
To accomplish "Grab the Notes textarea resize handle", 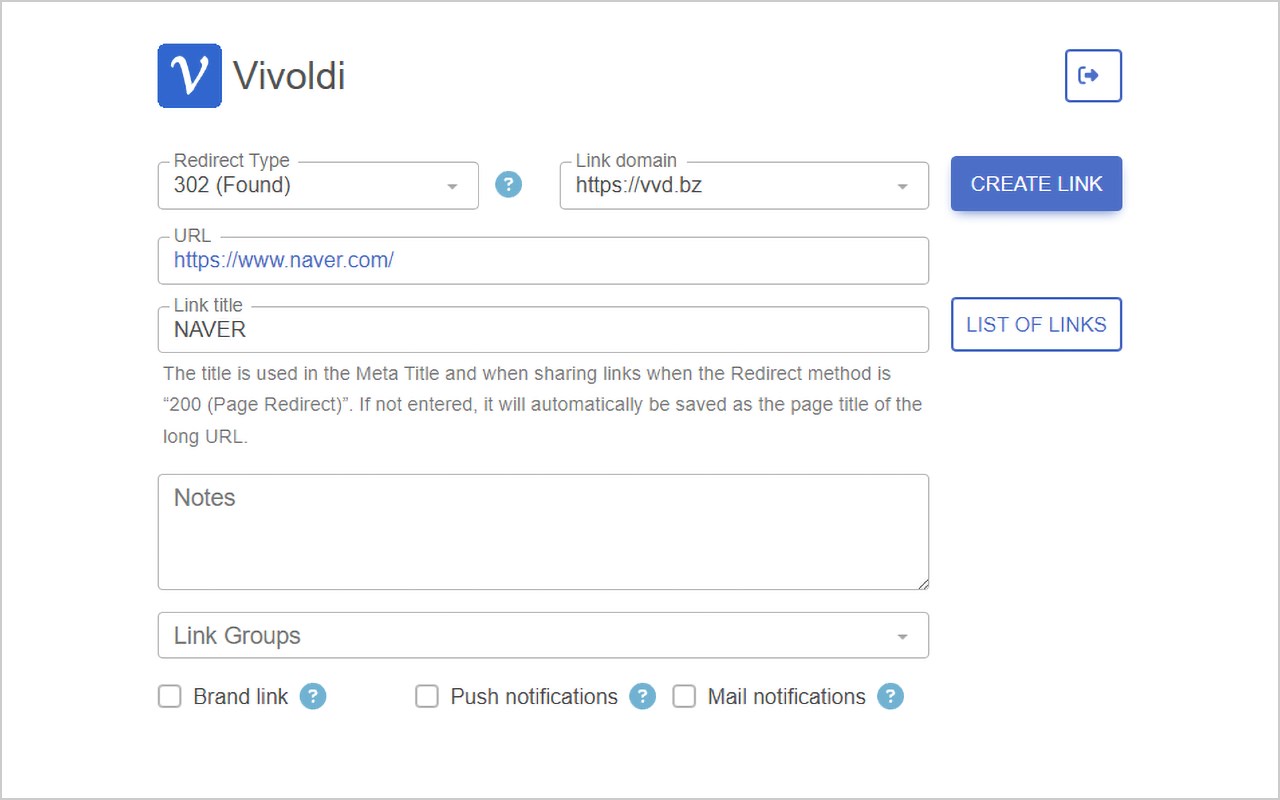I will [x=922, y=584].
